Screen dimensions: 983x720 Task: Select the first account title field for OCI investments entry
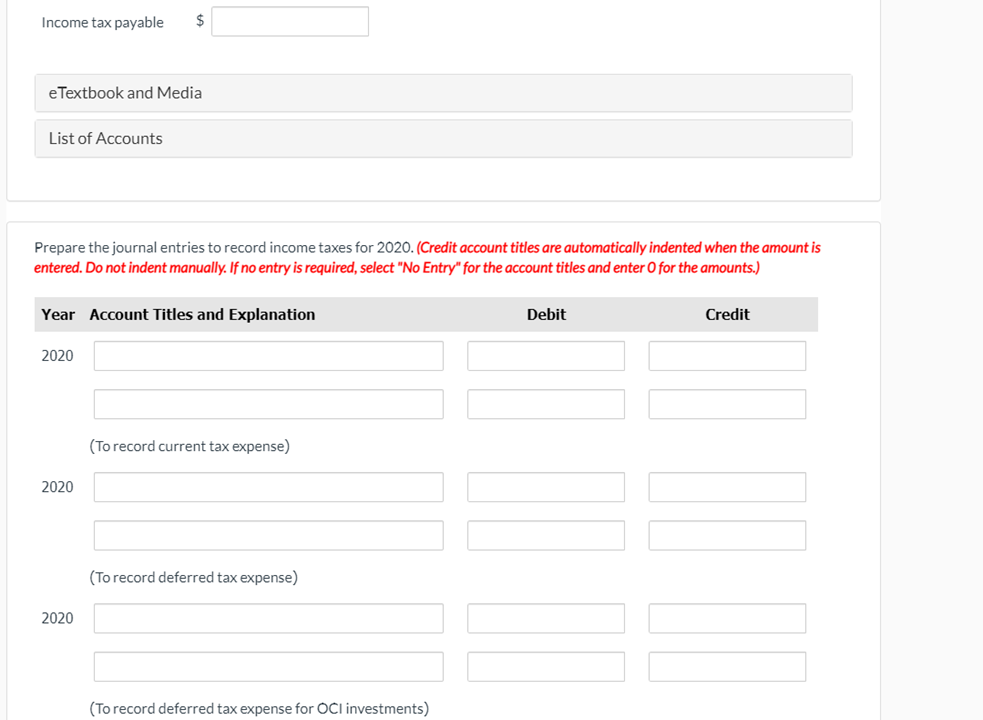[268, 618]
